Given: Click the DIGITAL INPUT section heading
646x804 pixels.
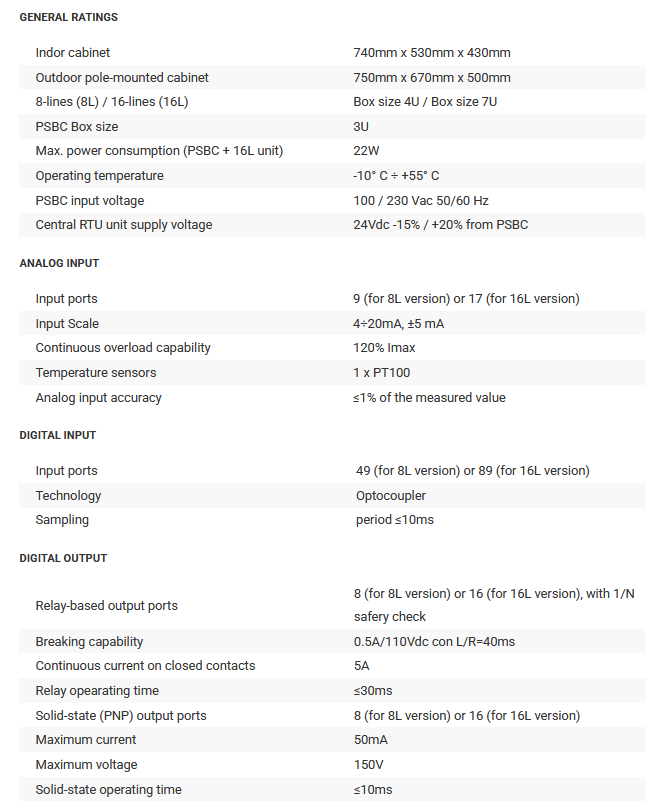Looking at the screenshot, I should coord(58,435).
